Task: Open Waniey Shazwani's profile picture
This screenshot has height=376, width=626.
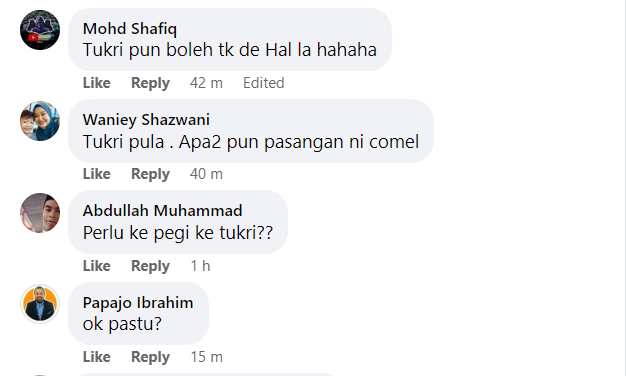Action: tap(40, 121)
